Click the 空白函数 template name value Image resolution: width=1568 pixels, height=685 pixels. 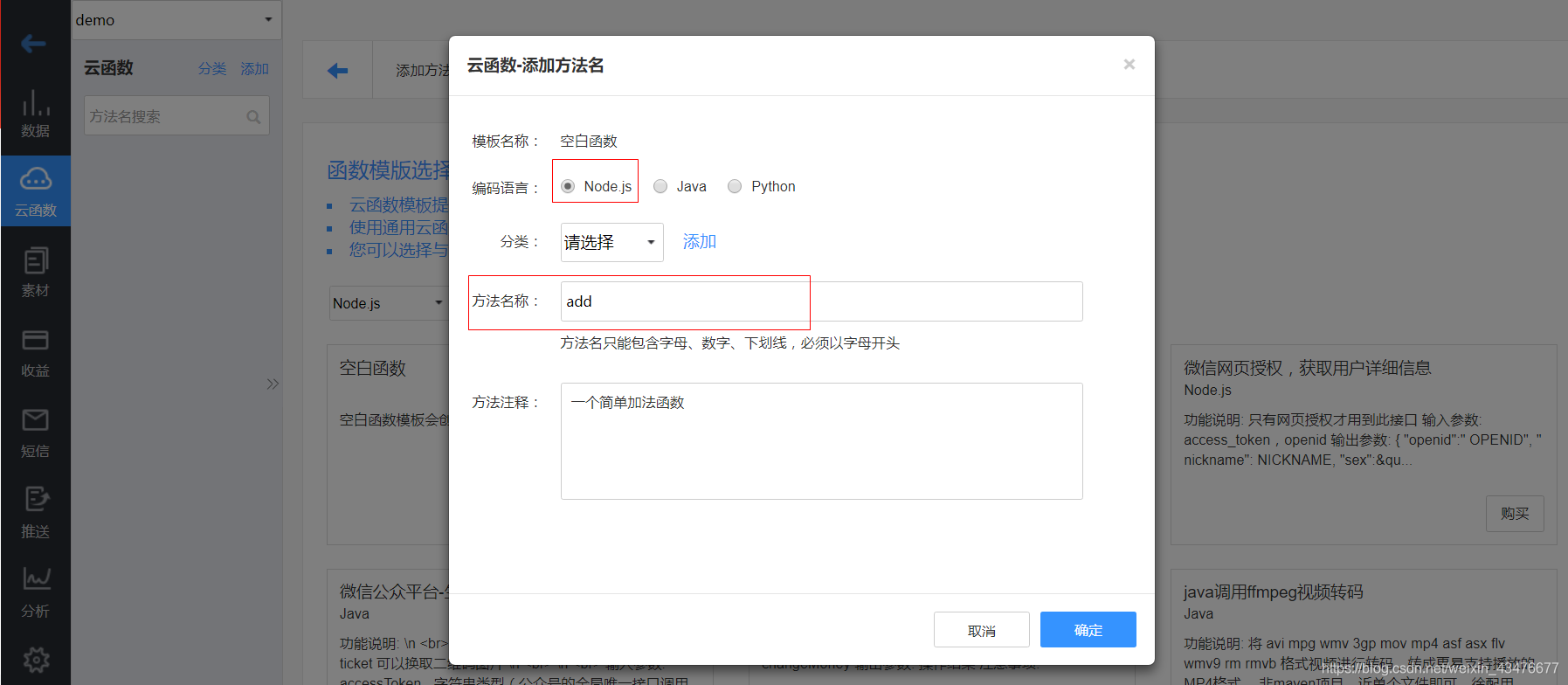(589, 142)
